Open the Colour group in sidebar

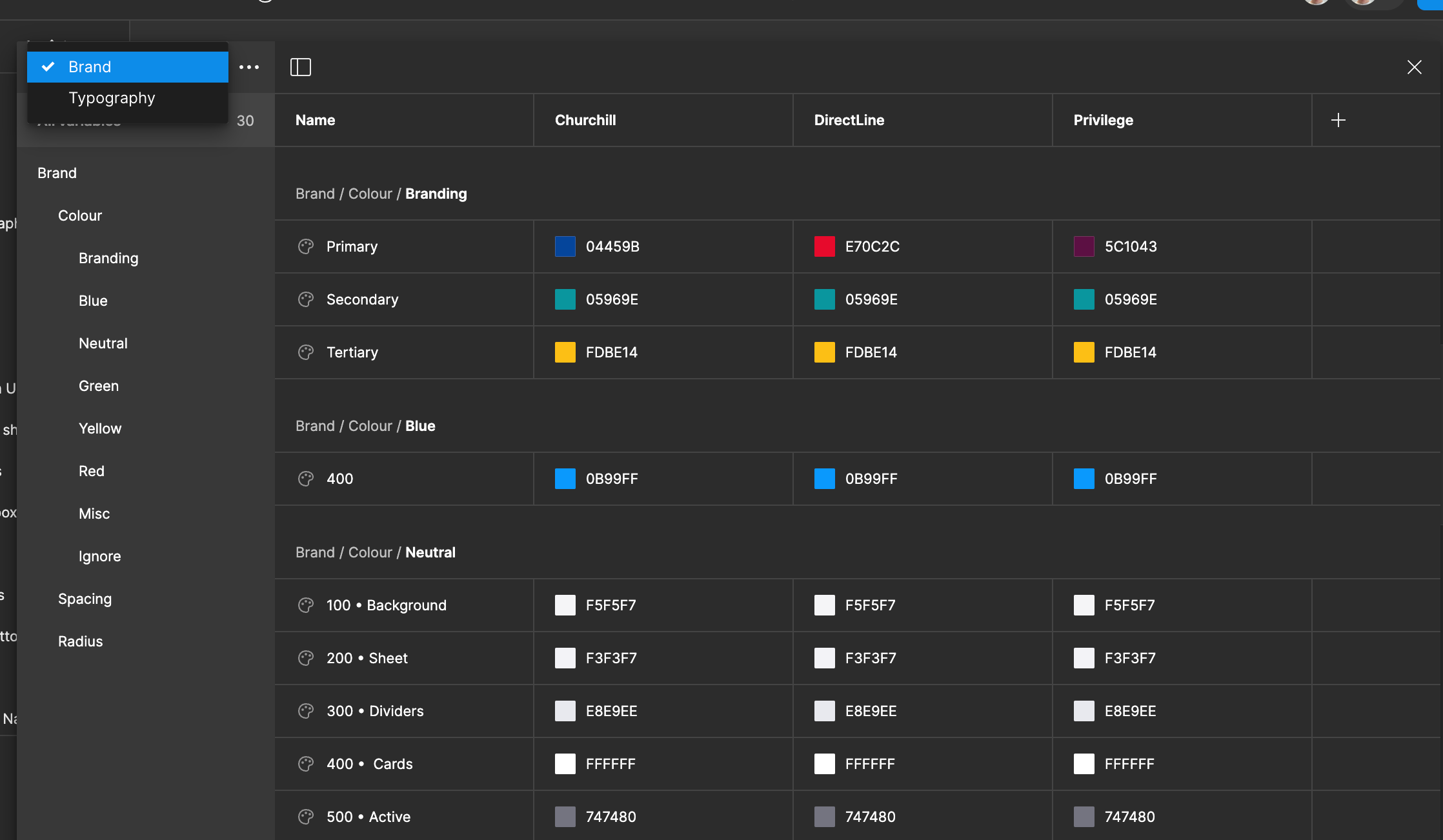(80, 215)
